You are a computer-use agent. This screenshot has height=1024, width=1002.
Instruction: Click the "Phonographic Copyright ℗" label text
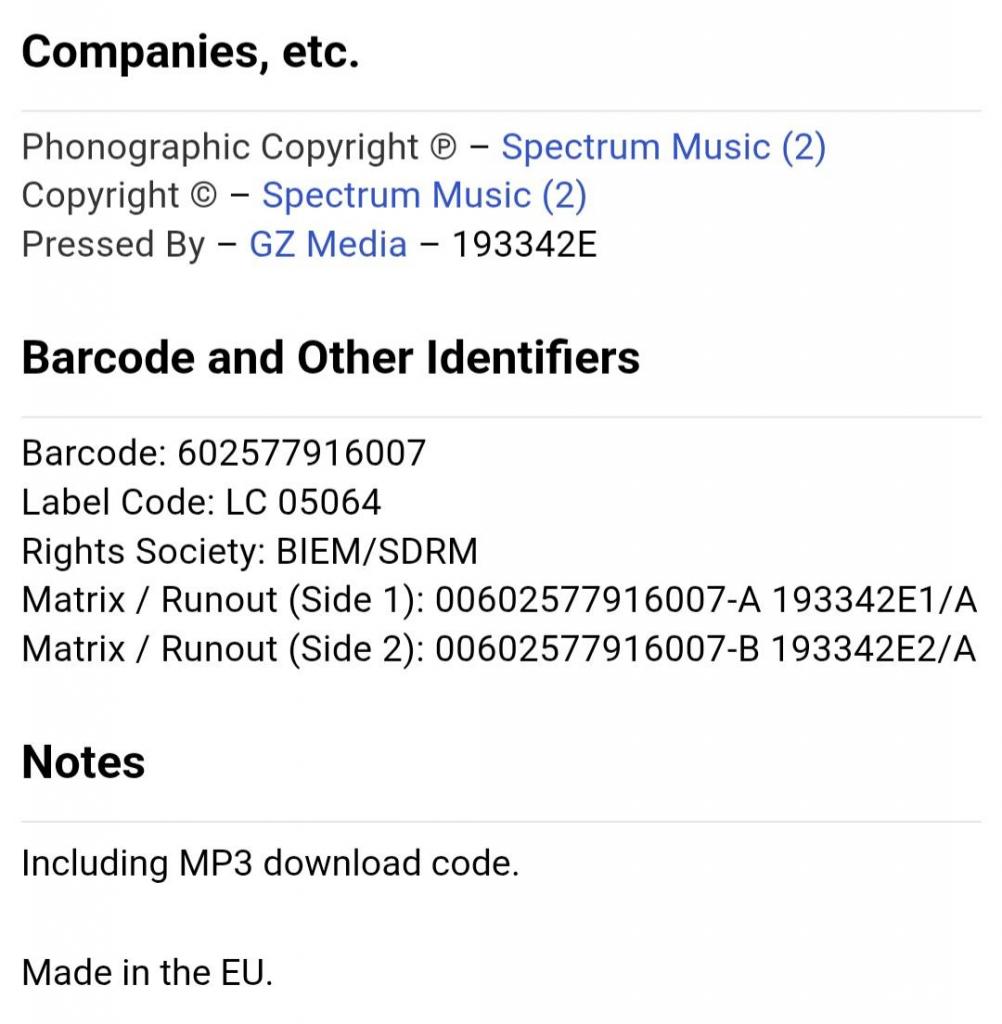tap(238, 147)
